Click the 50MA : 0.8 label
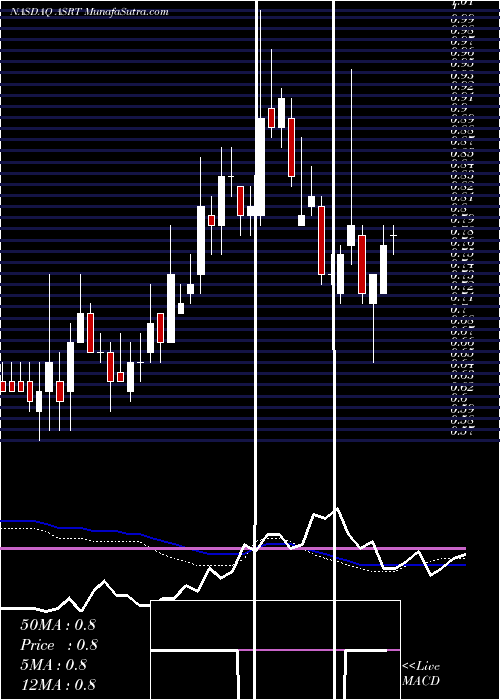The width and height of the screenshot is (500, 700). tap(58, 624)
